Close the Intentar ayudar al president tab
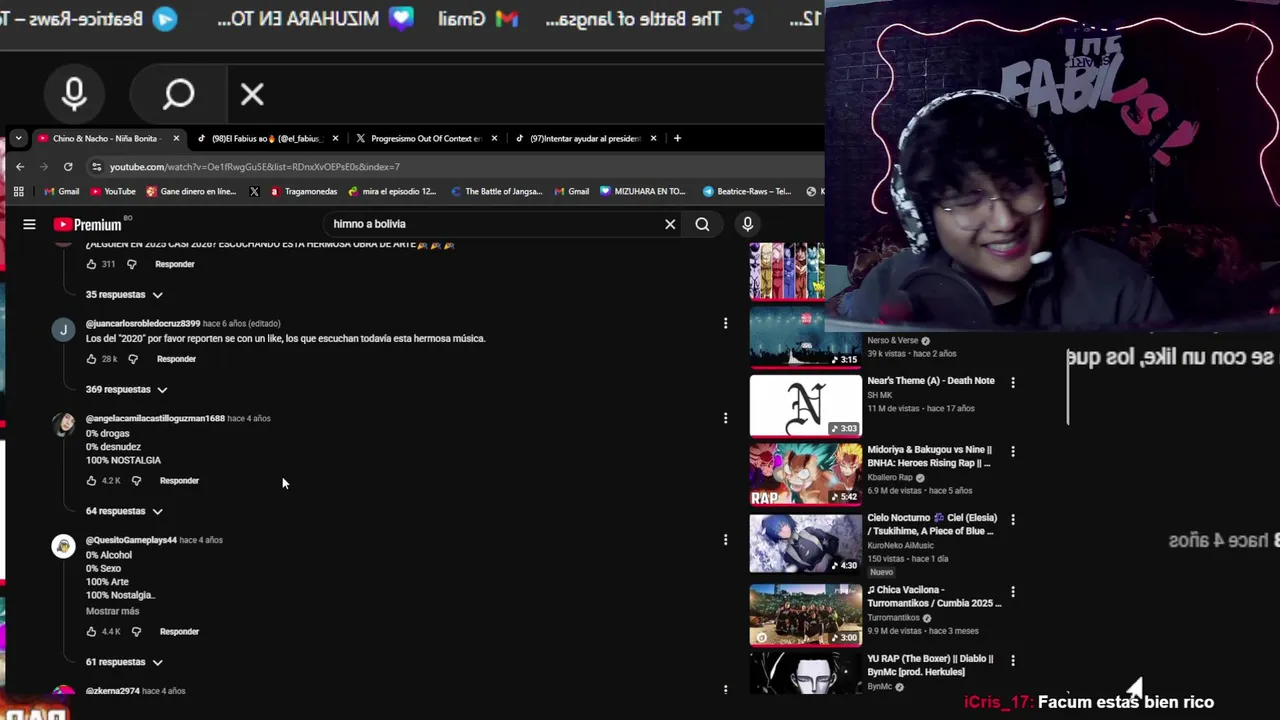The height and width of the screenshot is (720, 1280). 653,138
